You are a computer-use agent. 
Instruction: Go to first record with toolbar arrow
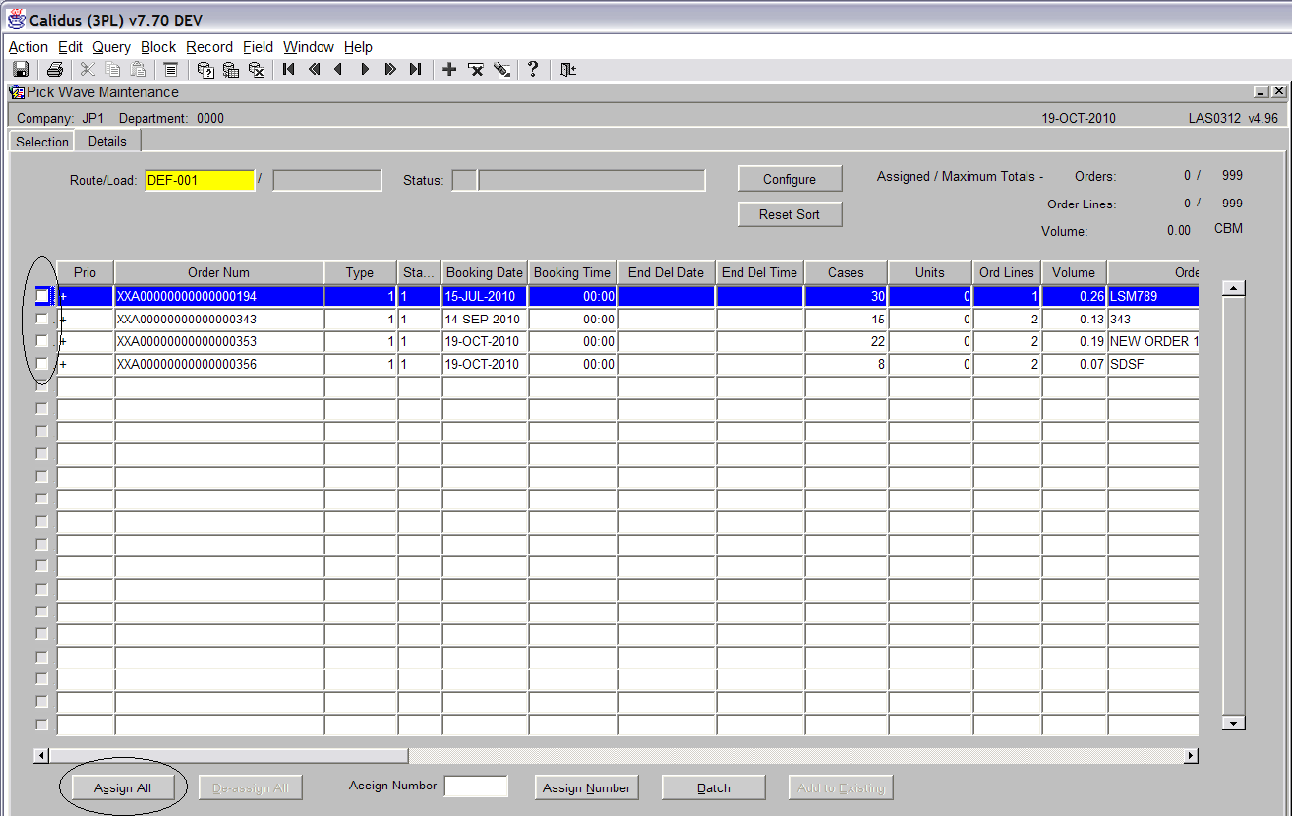click(289, 69)
